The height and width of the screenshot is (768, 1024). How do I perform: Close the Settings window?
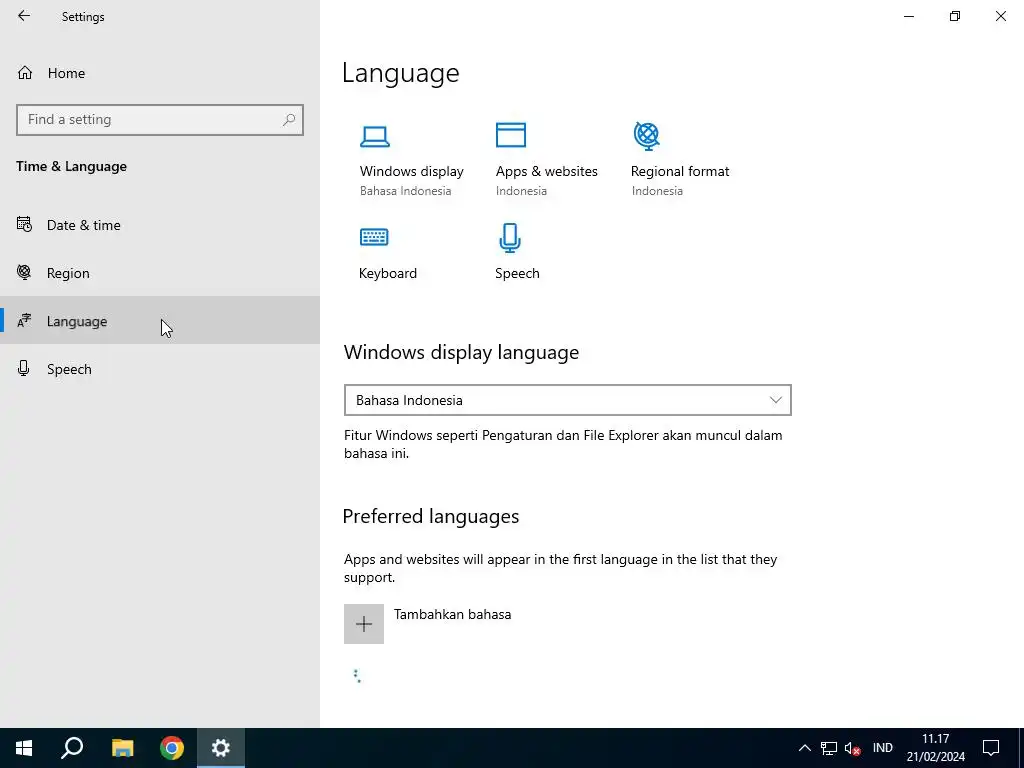[x=1000, y=16]
